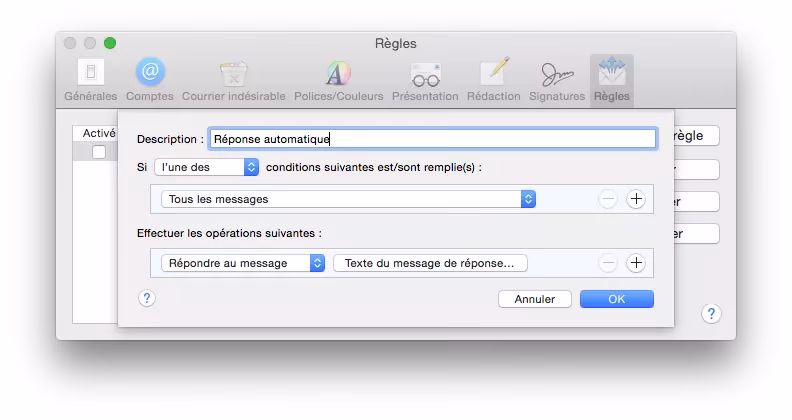This screenshot has height=420, width=792.
Task: Remove the condition with the minus button
Action: [608, 199]
